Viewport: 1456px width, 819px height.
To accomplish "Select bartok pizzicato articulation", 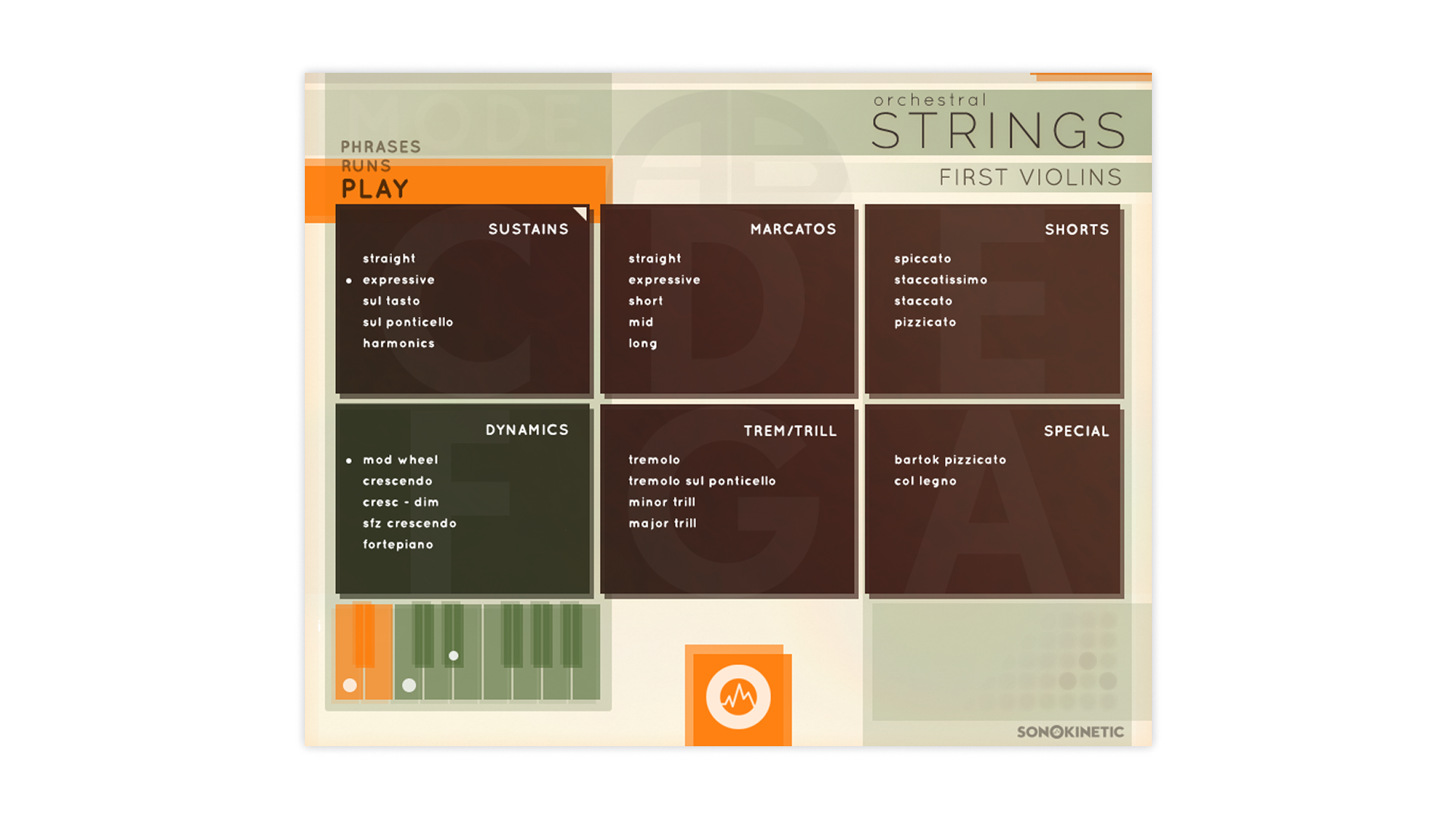I will click(950, 460).
